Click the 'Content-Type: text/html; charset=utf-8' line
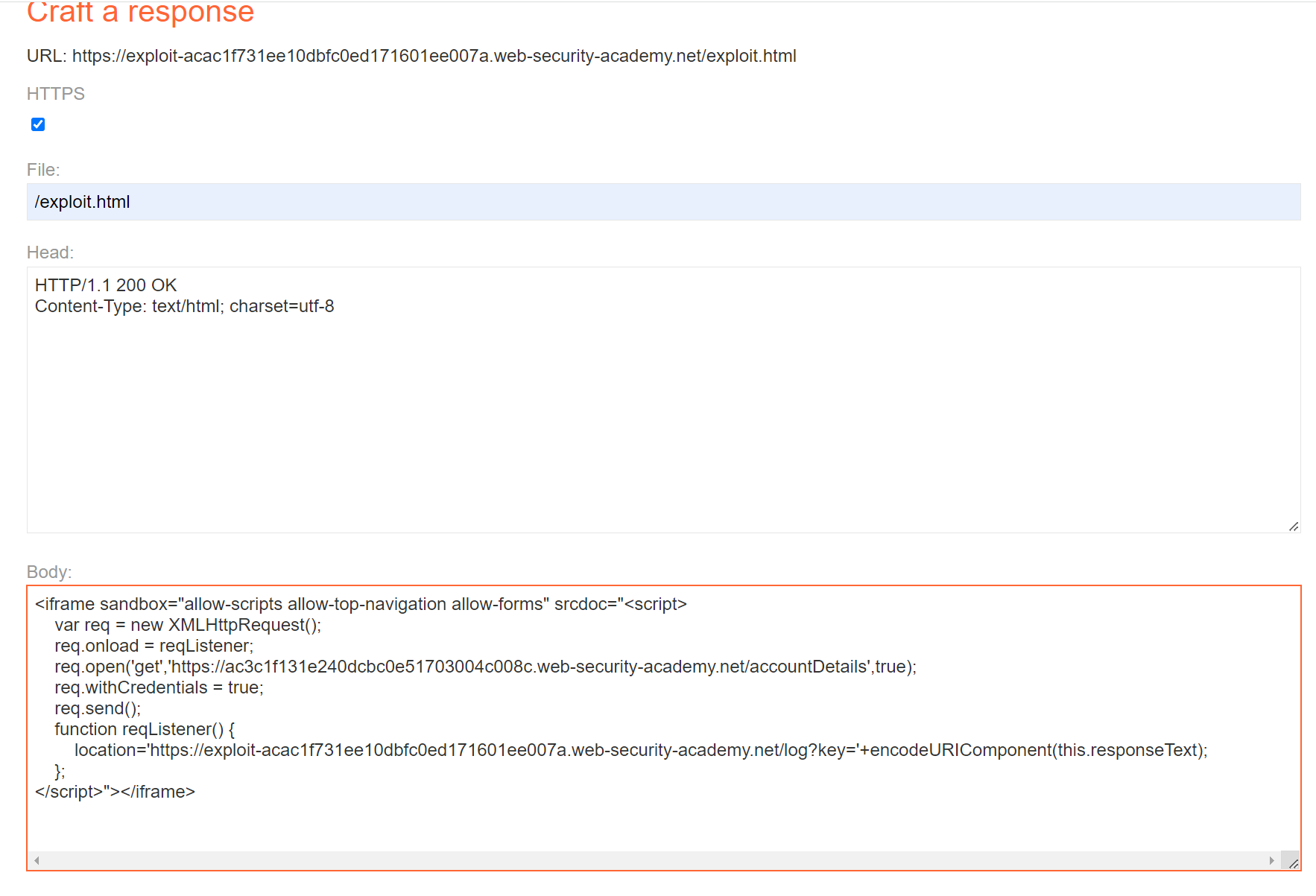Viewport: 1316px width, 896px height. (x=184, y=306)
